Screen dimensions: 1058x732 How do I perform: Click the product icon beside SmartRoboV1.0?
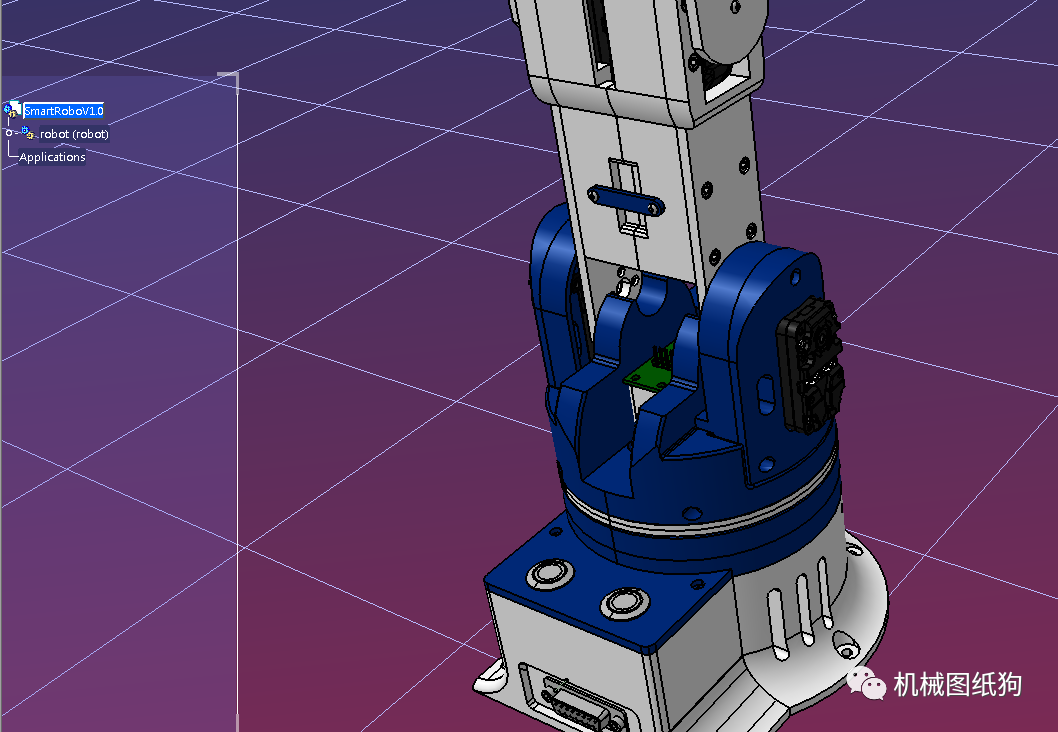[x=12, y=110]
